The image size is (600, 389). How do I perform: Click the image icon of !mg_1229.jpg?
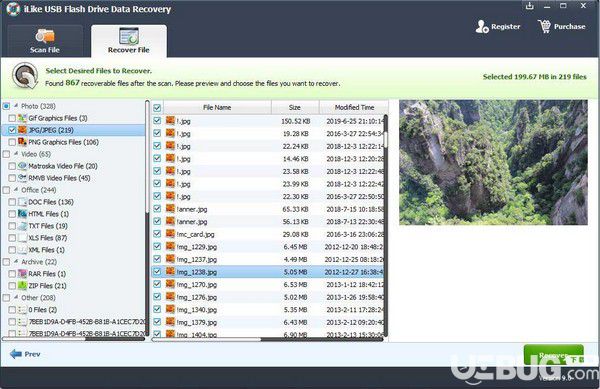(170, 246)
